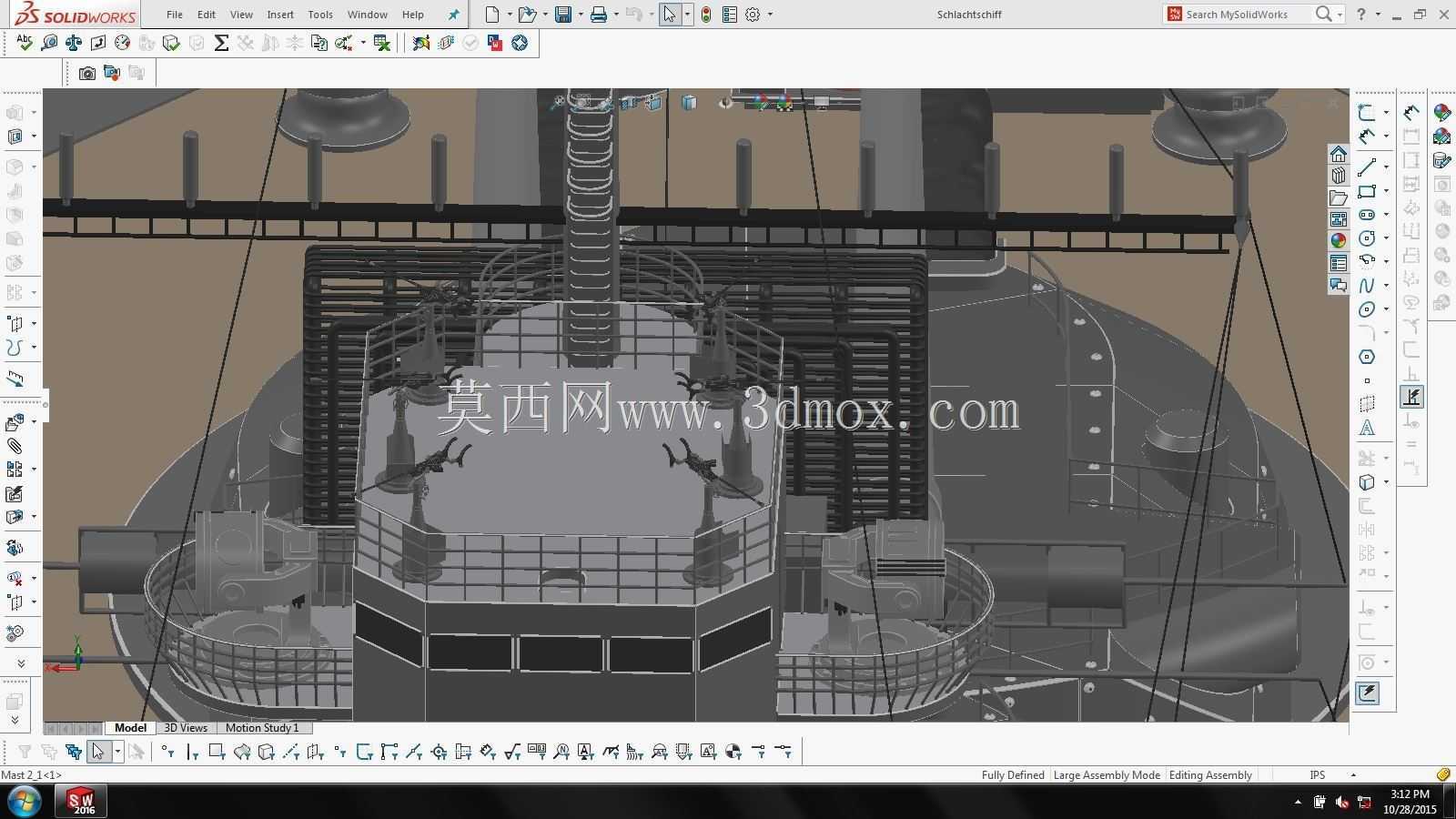Viewport: 1456px width, 819px height.
Task: Select the Point sketch tool
Action: [x=1367, y=380]
